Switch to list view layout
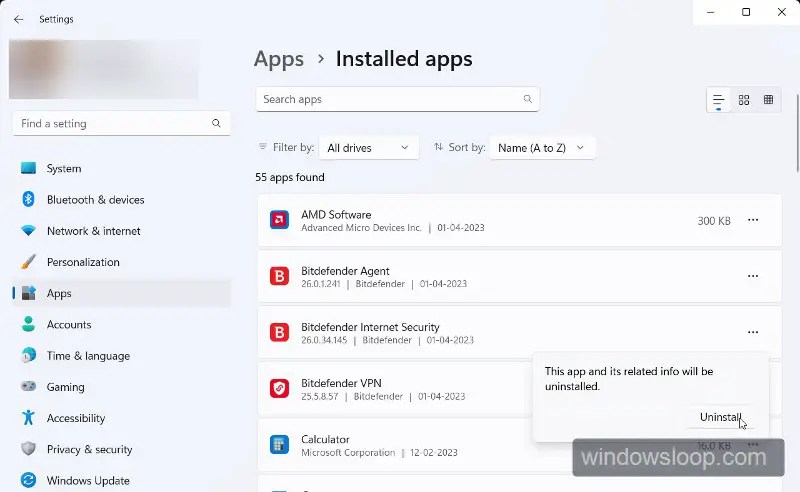 [718, 100]
